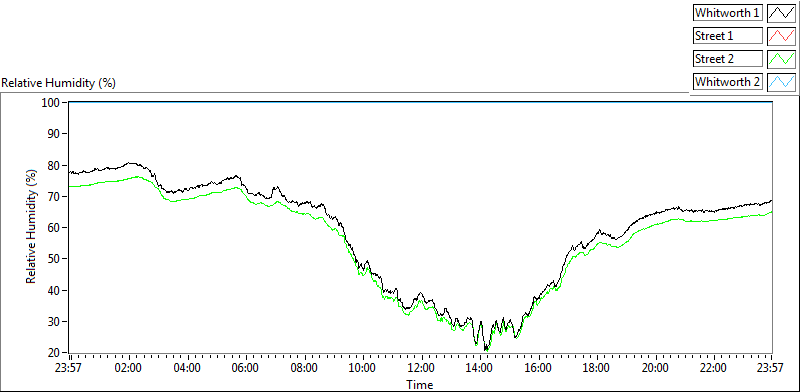800x392 pixels.
Task: Click the 08:00 time axis label
Action: (x=305, y=368)
